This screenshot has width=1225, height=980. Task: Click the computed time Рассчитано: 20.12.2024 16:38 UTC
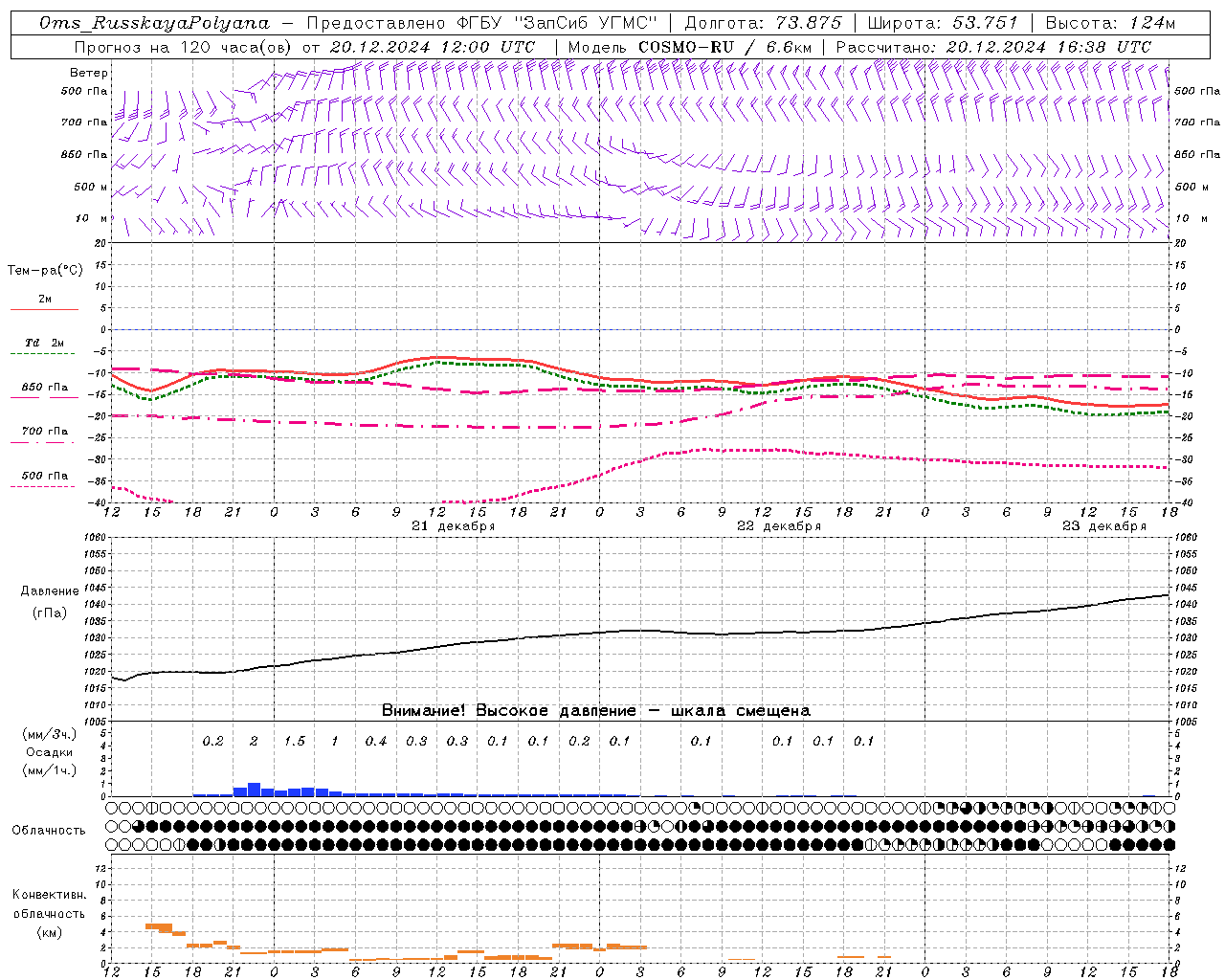pyautogui.click(x=993, y=47)
